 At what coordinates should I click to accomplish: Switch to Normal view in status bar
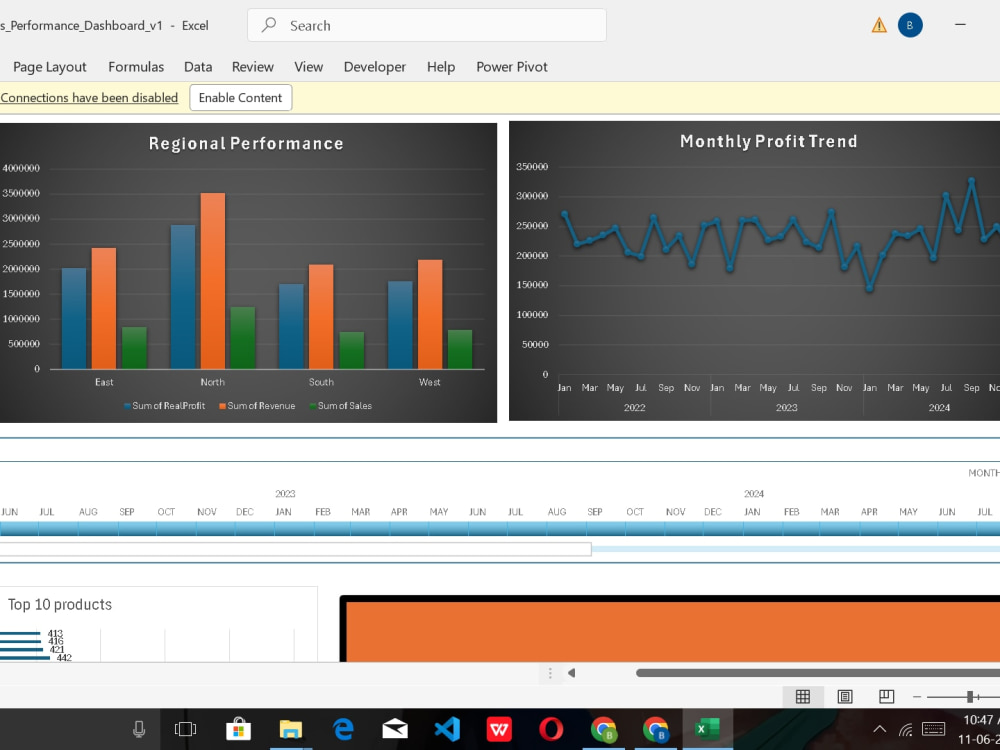tap(803, 696)
